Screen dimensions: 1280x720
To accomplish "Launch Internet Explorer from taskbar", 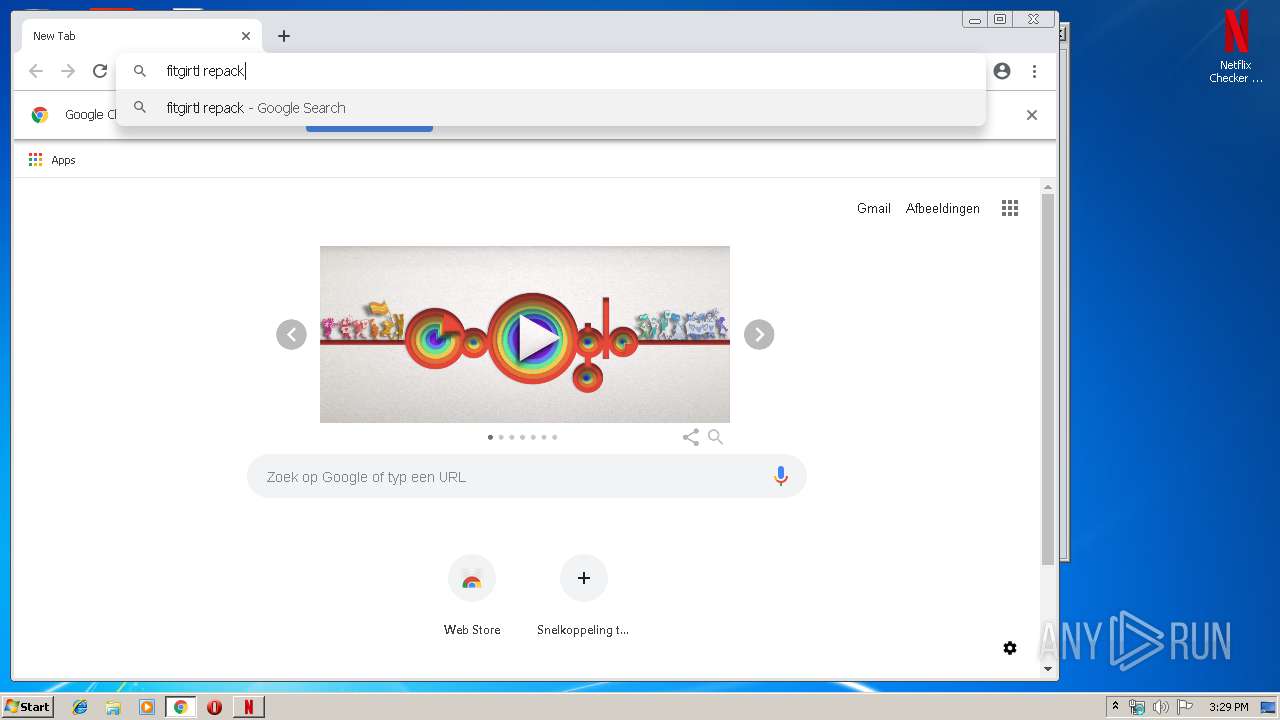I will point(80,707).
